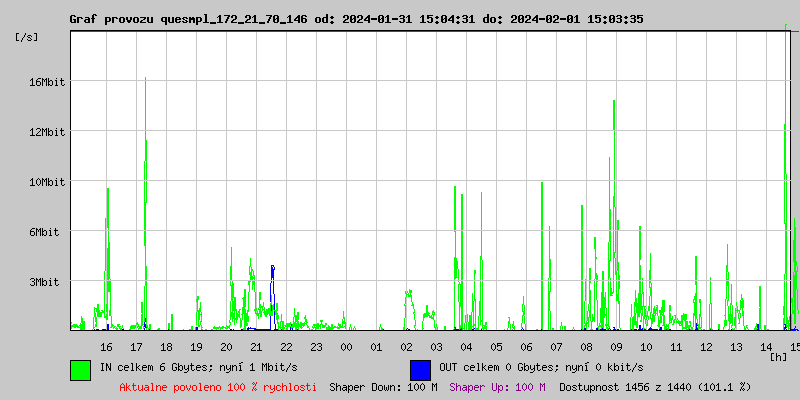Viewport: 800px width, 400px height.
Task: Click the blue OUT legend swatch
Action: [x=420, y=369]
